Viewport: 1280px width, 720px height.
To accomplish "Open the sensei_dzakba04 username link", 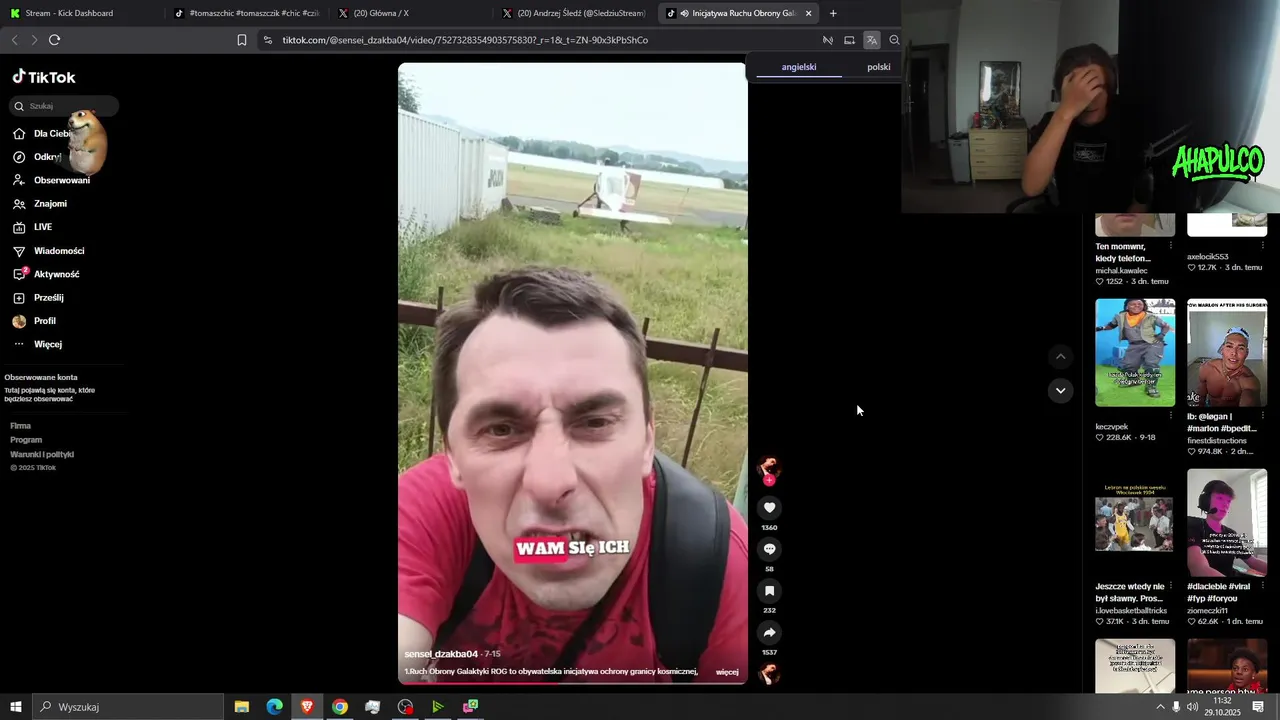I will (x=441, y=654).
